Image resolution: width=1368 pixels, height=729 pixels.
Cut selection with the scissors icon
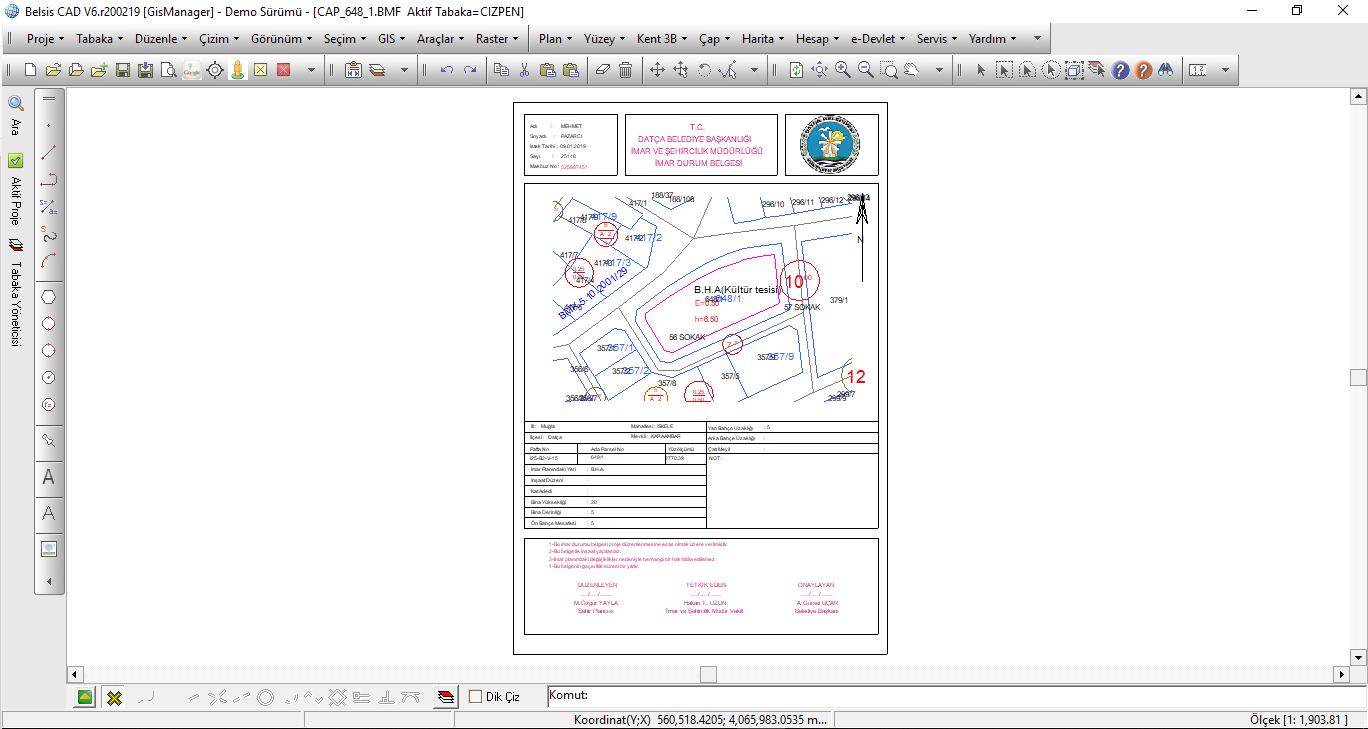524,70
